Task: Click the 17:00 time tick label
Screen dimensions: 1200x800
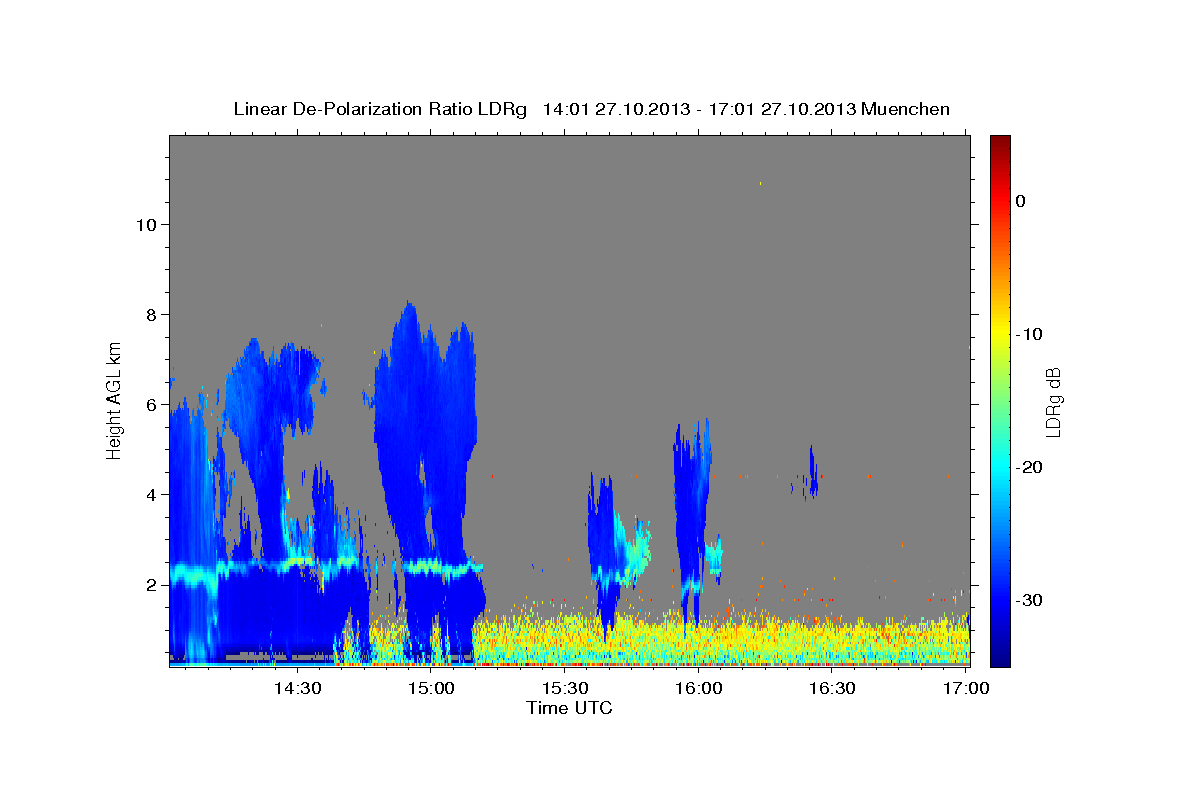Action: pos(965,688)
